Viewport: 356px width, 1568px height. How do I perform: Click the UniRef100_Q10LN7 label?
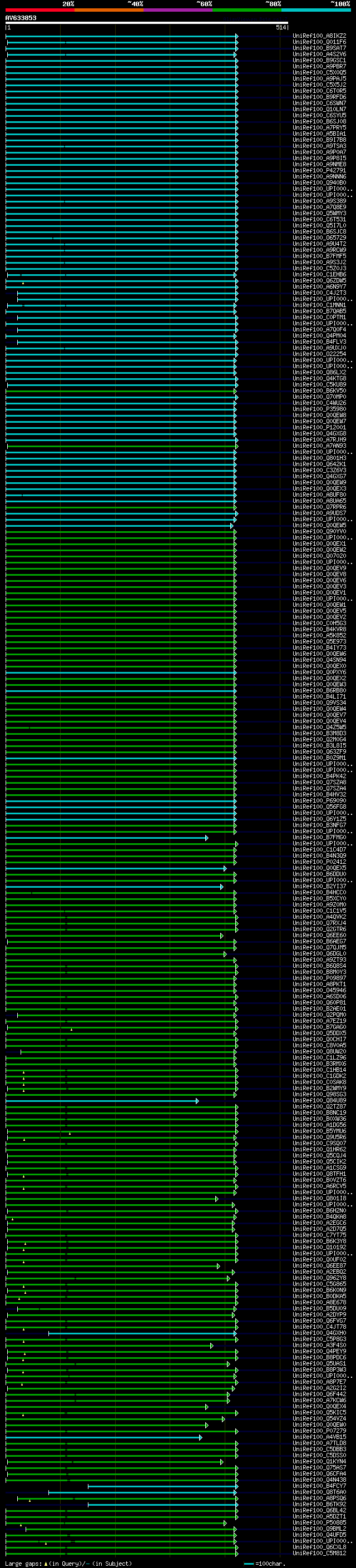click(319, 110)
